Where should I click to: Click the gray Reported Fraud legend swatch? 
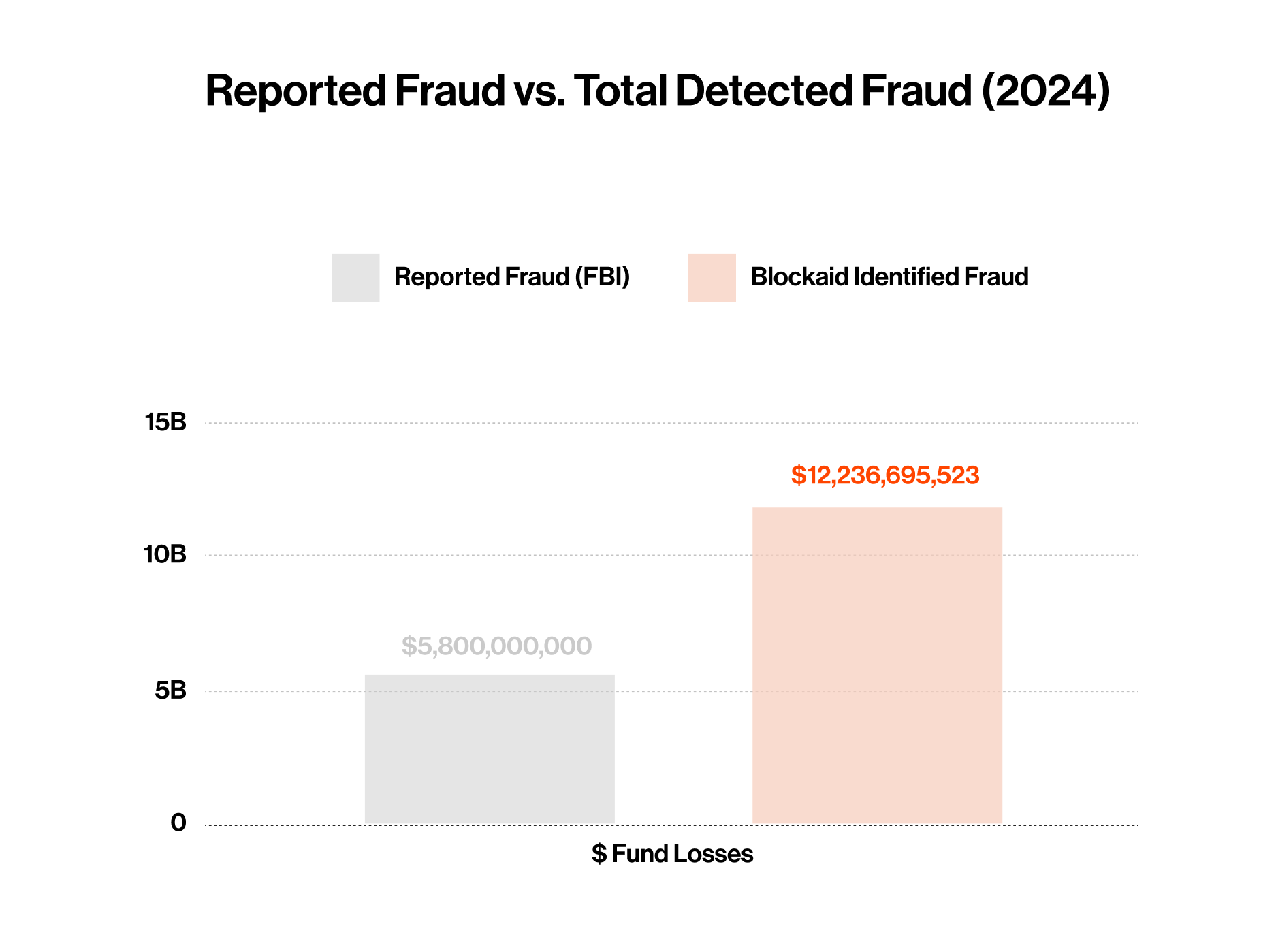click(x=355, y=277)
